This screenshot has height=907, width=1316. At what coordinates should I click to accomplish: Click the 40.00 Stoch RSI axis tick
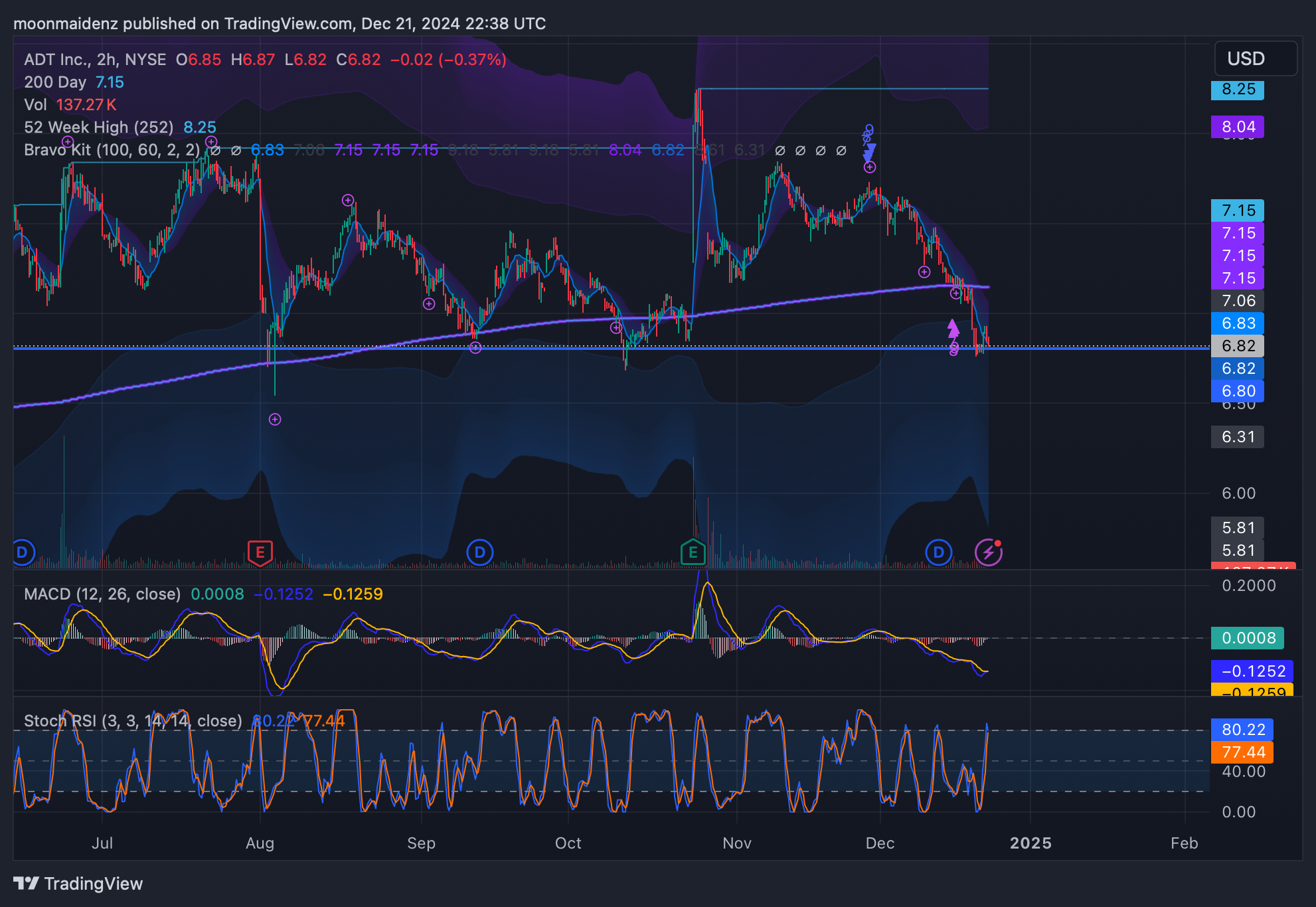click(1244, 772)
